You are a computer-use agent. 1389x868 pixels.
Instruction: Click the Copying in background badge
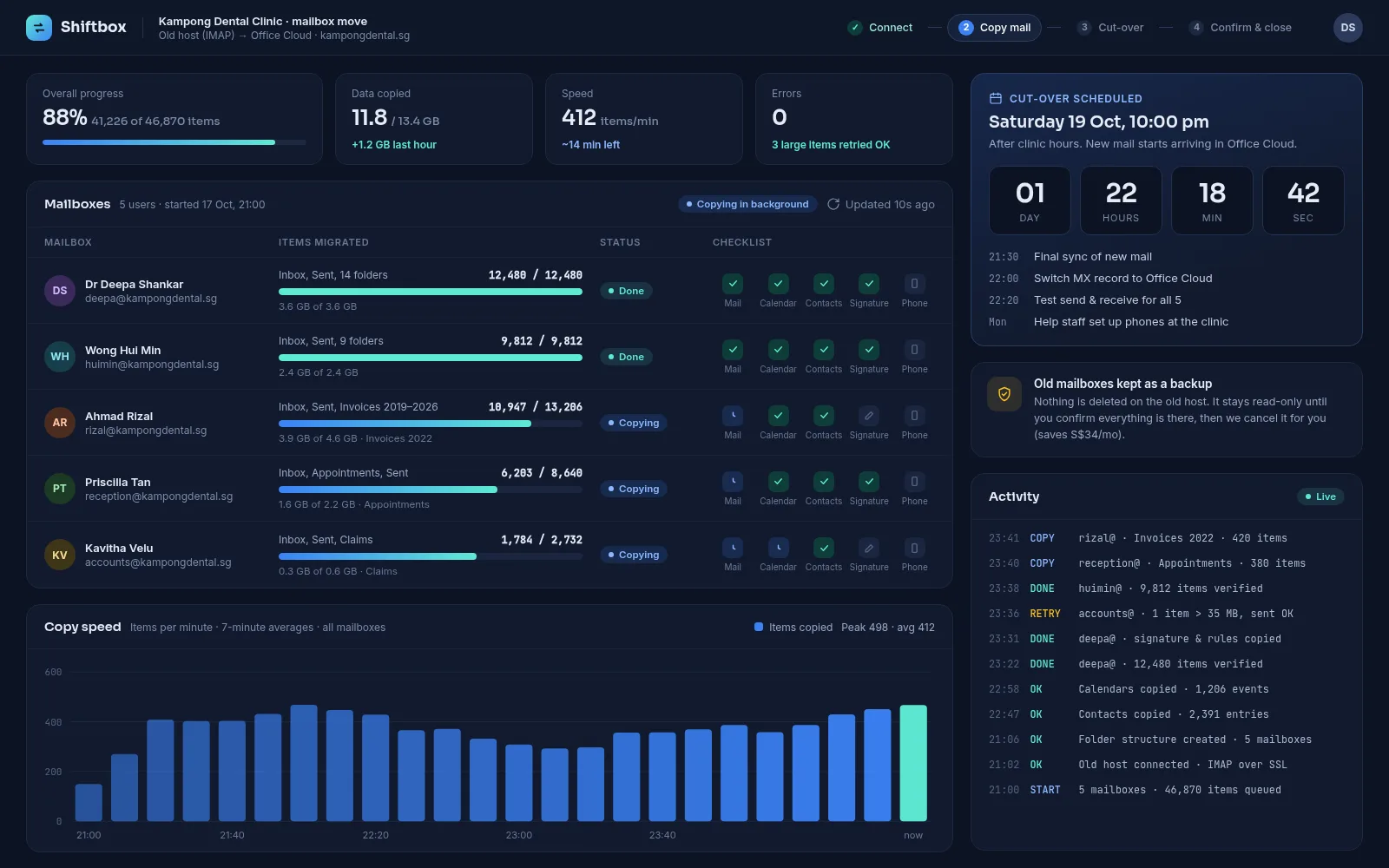click(x=747, y=204)
